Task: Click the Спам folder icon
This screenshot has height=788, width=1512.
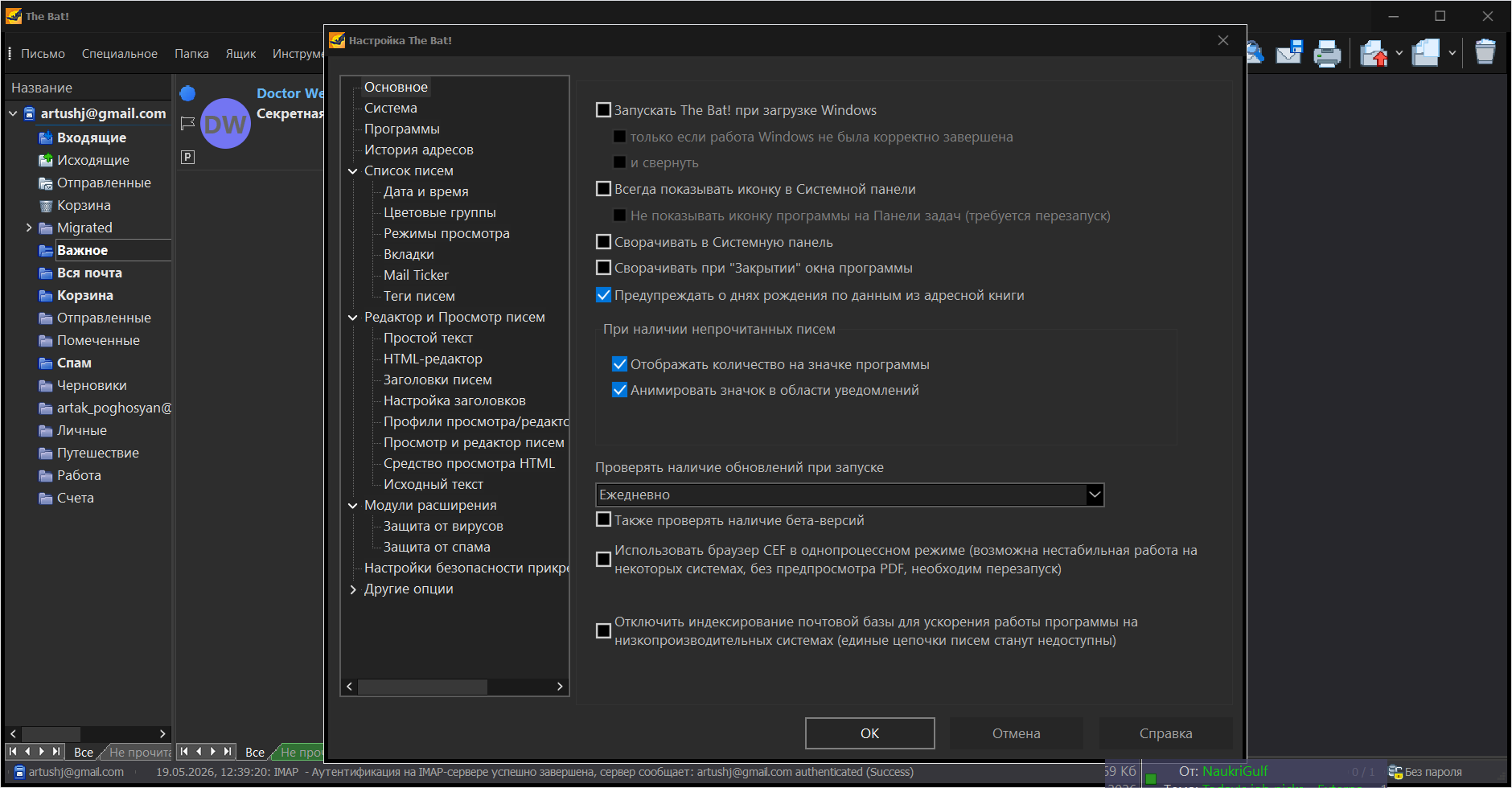Action: [x=46, y=363]
